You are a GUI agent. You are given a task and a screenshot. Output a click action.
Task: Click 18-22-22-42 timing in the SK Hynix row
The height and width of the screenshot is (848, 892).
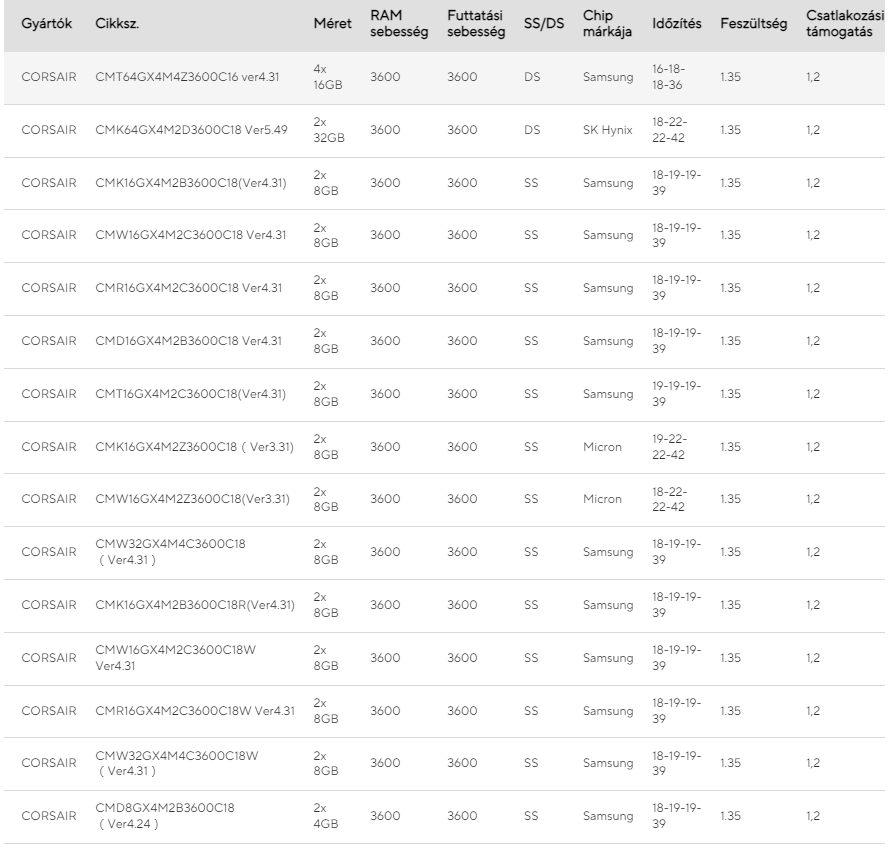[x=670, y=130]
